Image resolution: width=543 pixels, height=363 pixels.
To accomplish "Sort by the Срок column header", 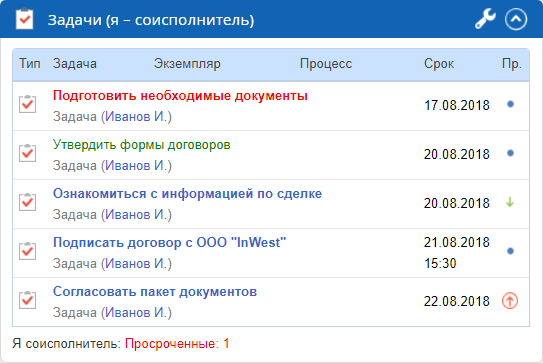I will [439, 64].
